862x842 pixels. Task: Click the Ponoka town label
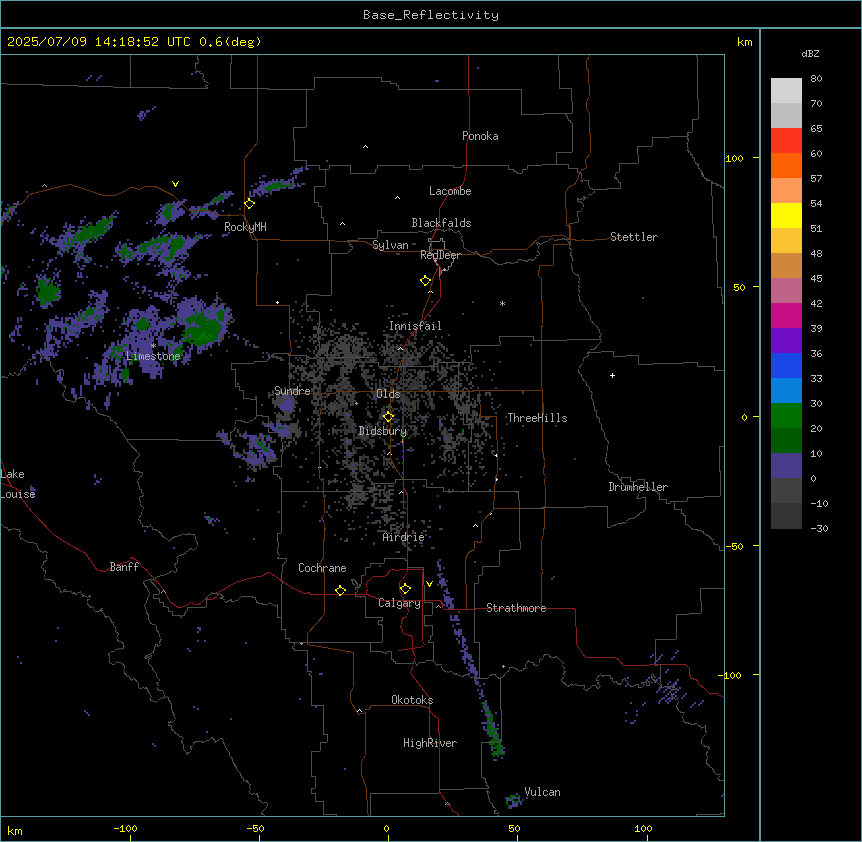pos(480,136)
